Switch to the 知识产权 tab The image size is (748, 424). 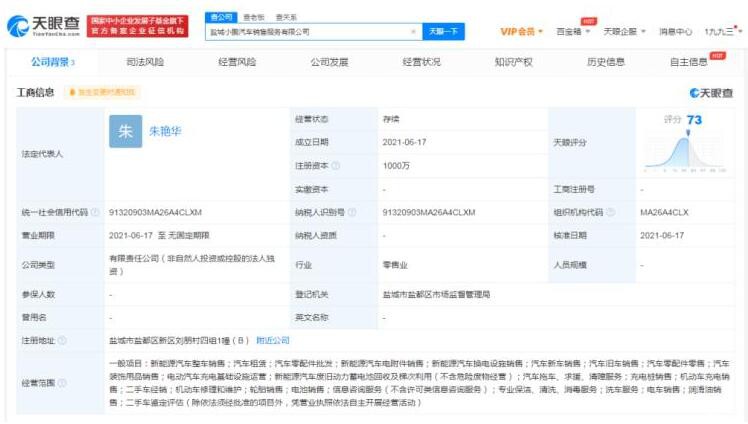513,62
